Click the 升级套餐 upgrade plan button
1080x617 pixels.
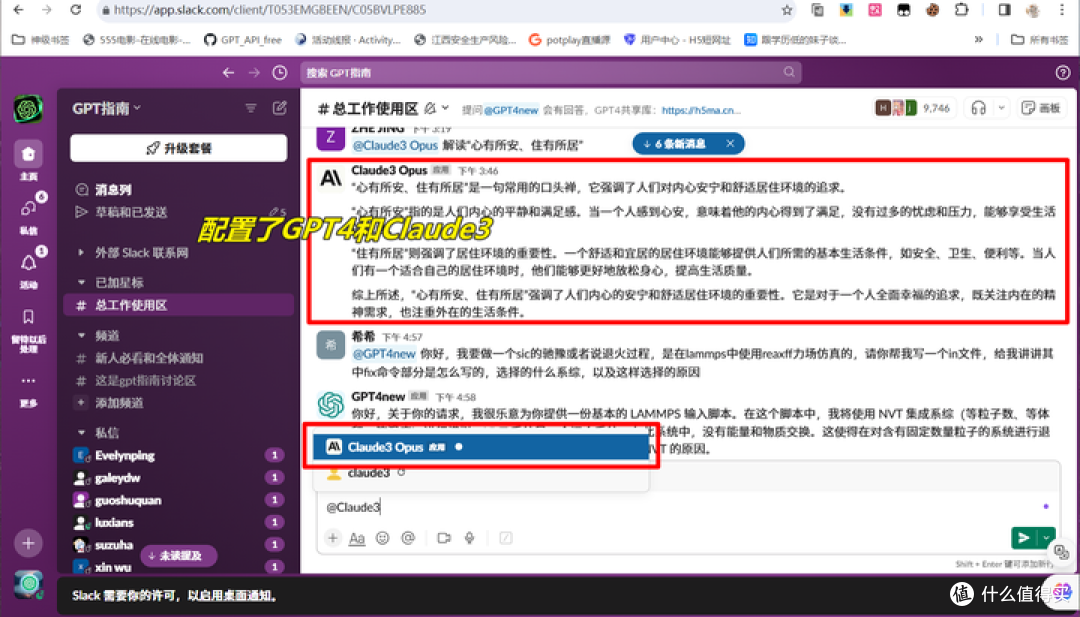coord(178,148)
